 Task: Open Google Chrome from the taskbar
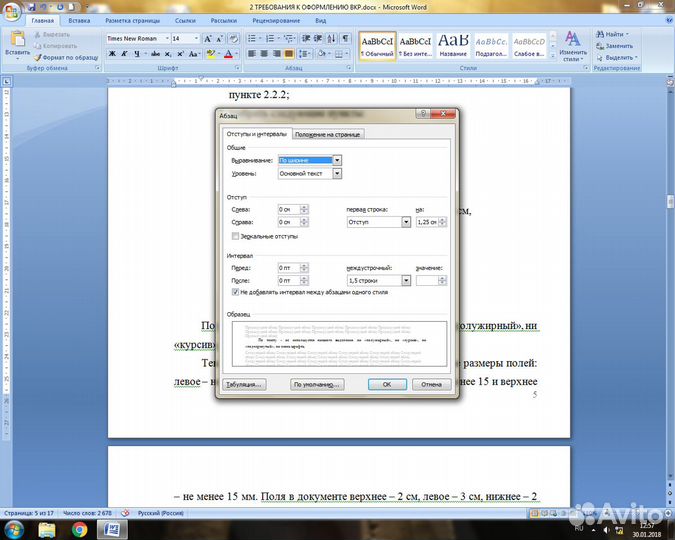[x=79, y=528]
